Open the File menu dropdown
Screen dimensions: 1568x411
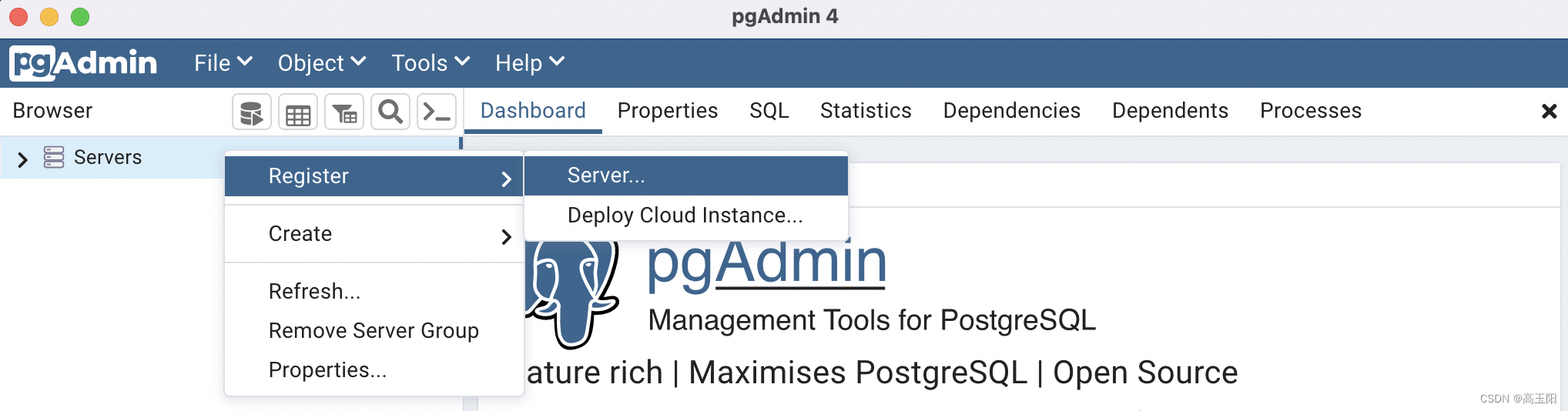(223, 63)
